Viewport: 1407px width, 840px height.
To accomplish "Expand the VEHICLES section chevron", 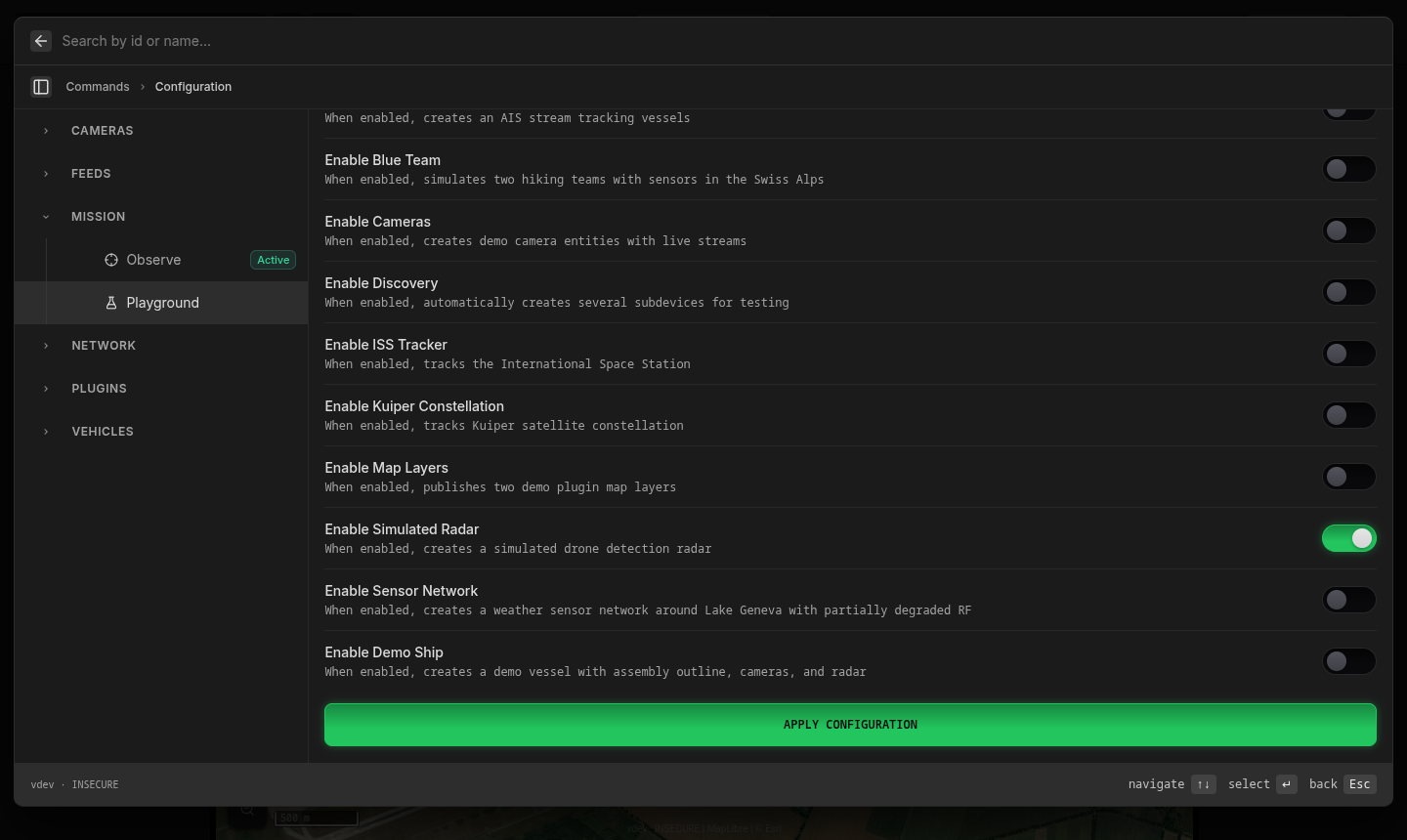I will click(x=46, y=432).
